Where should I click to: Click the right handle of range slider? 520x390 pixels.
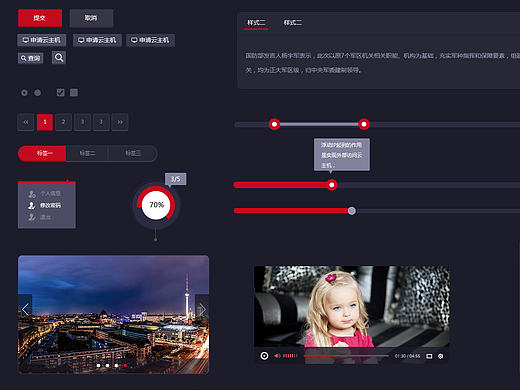(364, 124)
